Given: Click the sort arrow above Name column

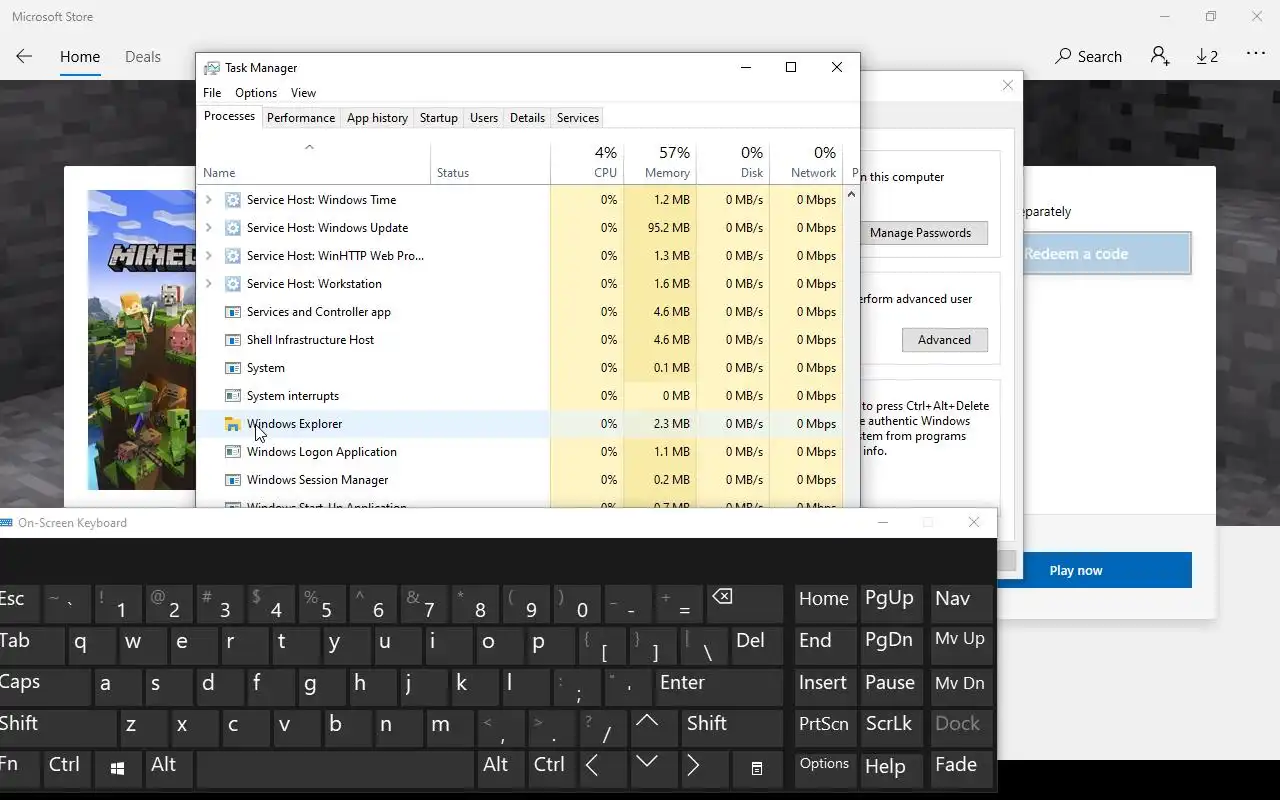Looking at the screenshot, I should 309,147.
